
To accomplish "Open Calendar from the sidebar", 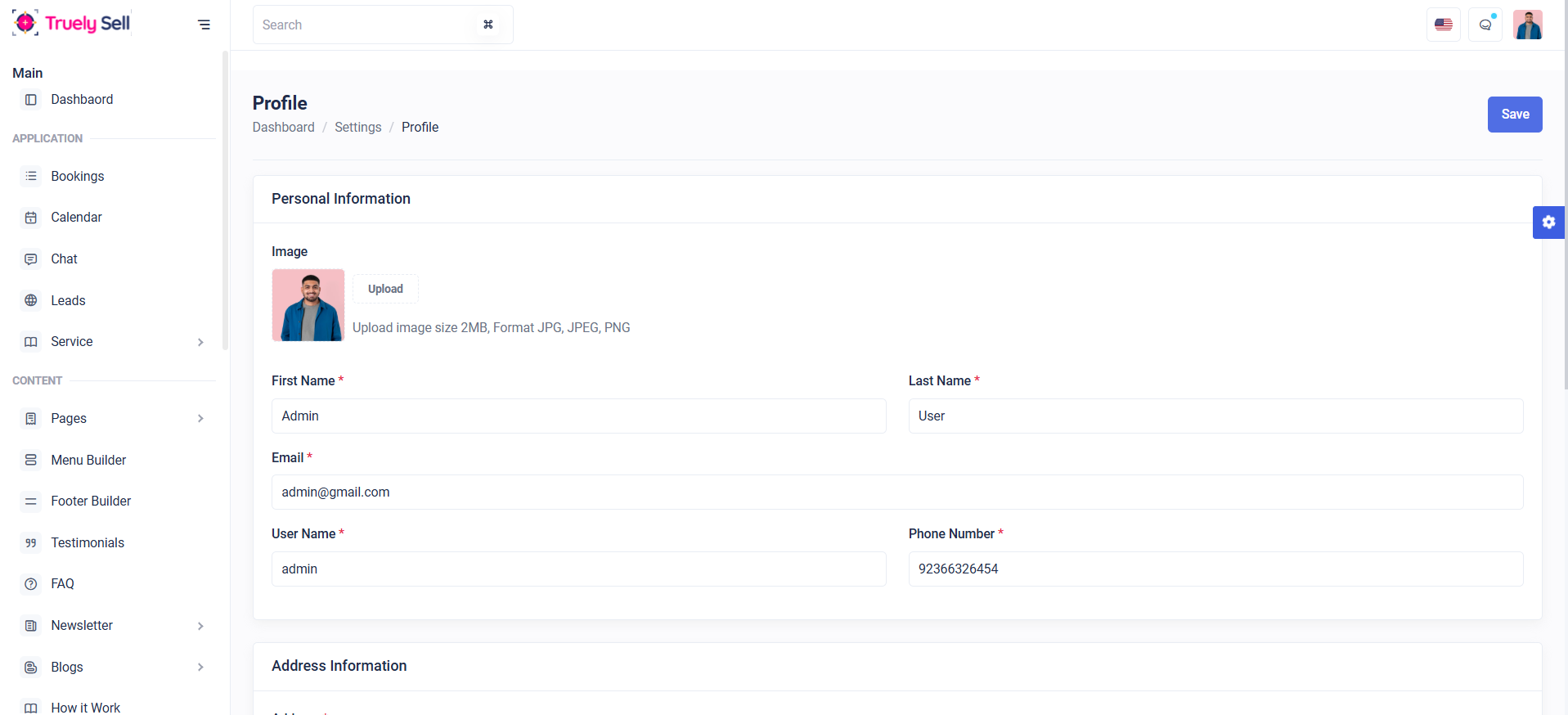I will coord(76,218).
